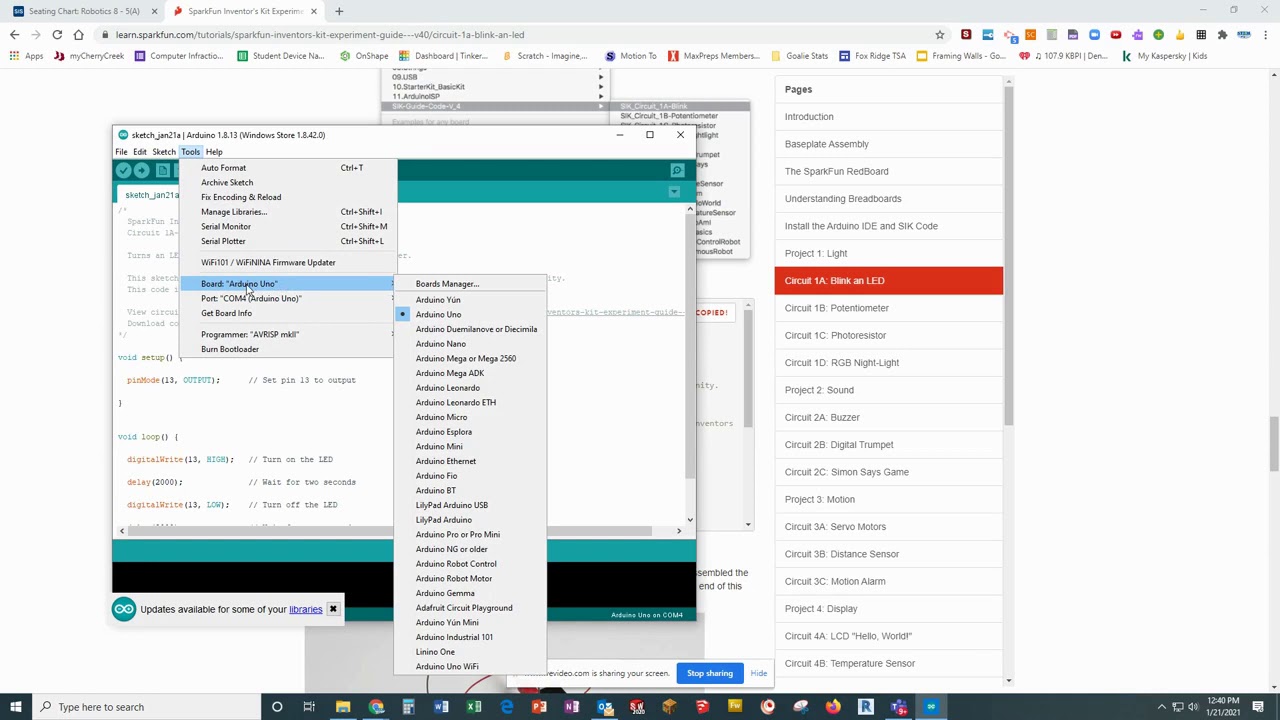Open the tab options dropdown arrow in Arduino
Screen dimensions: 1280x720
674,192
